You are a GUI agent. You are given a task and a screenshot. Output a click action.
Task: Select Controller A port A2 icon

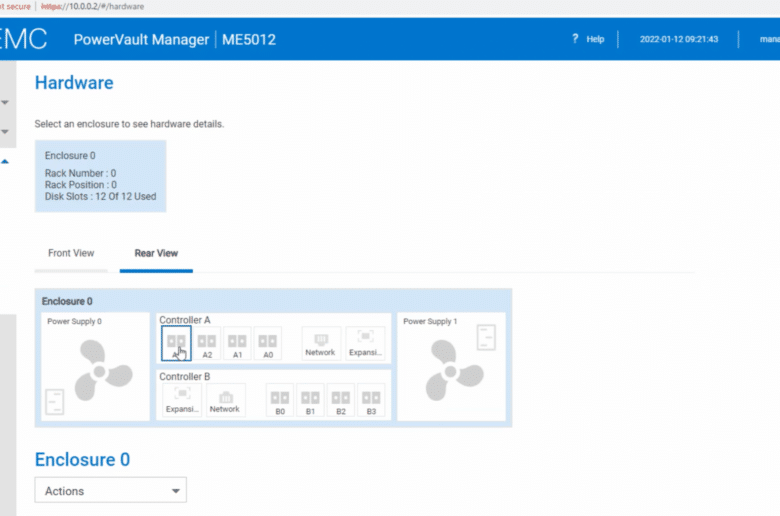[207, 343]
